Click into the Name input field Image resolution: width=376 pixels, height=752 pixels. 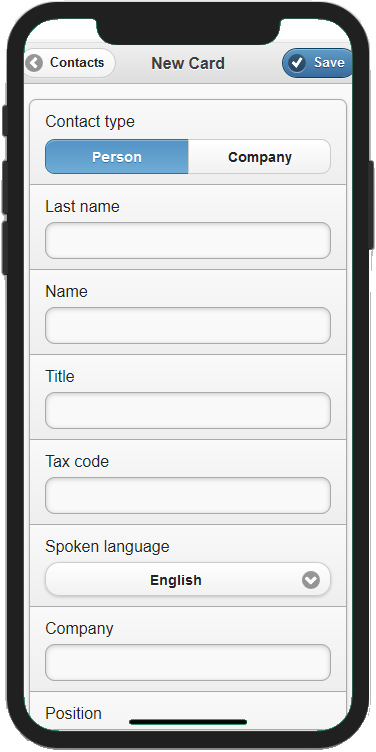click(x=188, y=325)
